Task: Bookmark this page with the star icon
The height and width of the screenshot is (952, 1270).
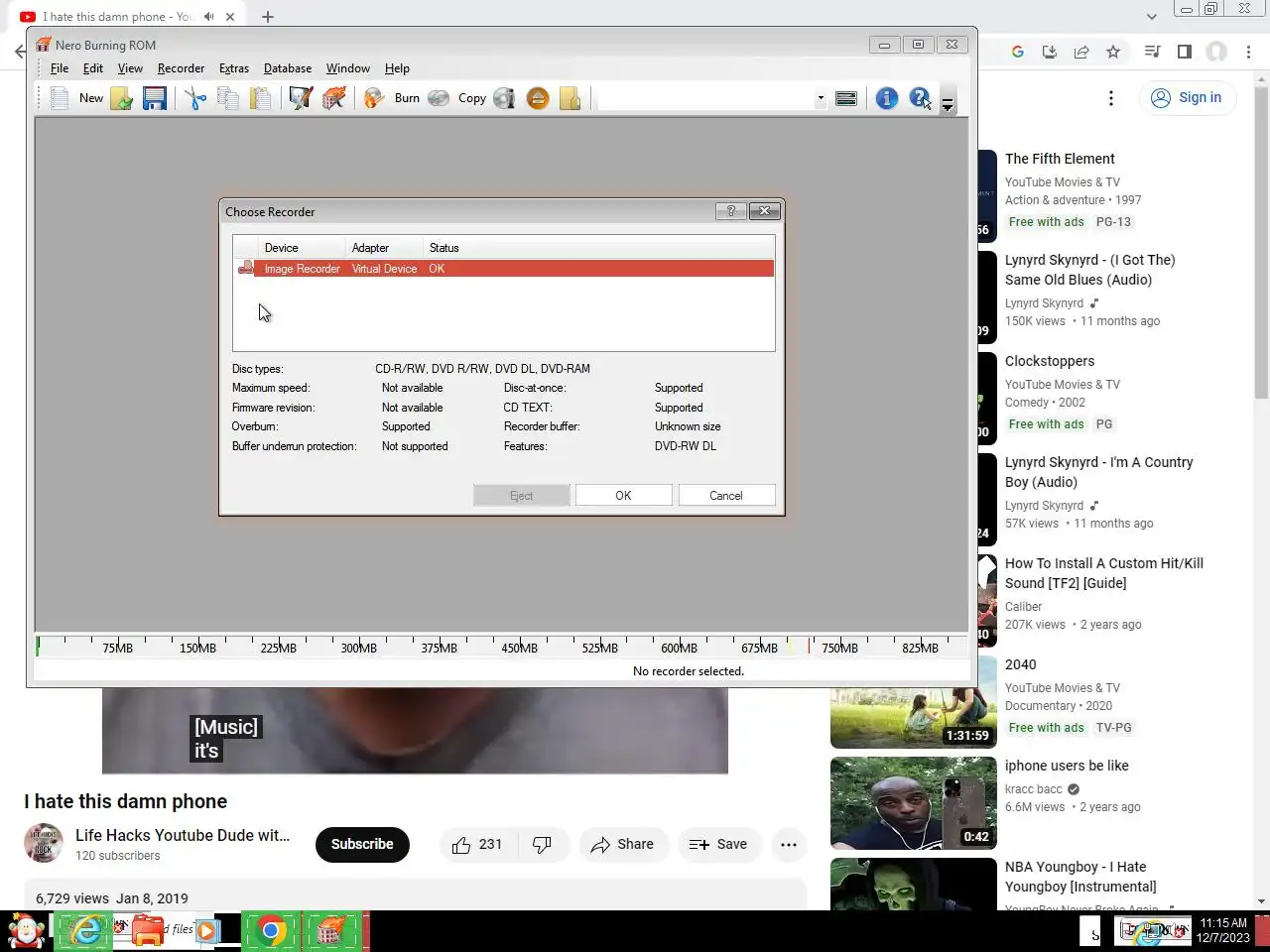Action: point(1113,52)
